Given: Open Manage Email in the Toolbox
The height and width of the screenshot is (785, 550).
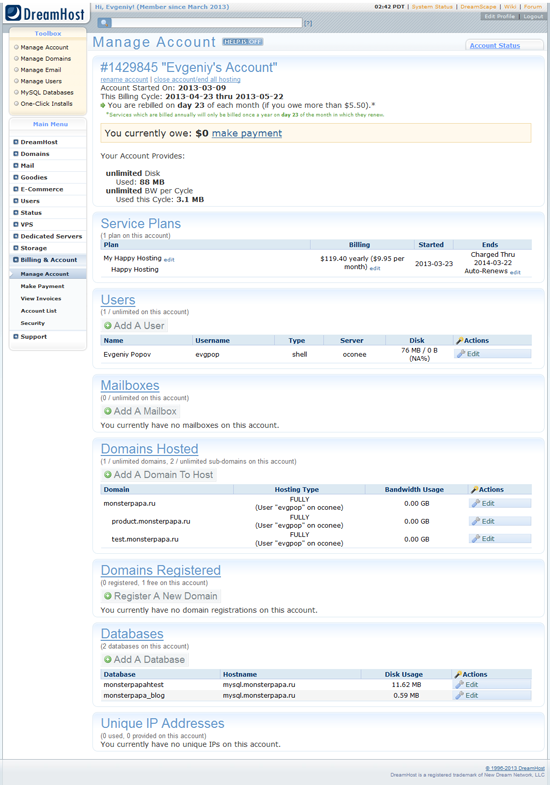Looking at the screenshot, I should tap(41, 70).
